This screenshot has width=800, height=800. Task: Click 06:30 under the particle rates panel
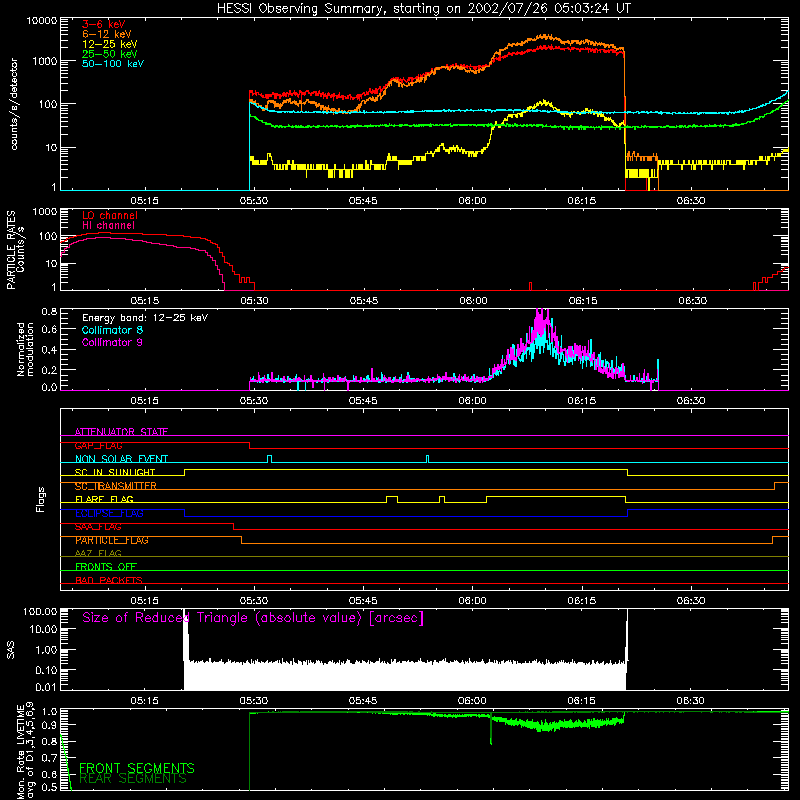point(692,301)
